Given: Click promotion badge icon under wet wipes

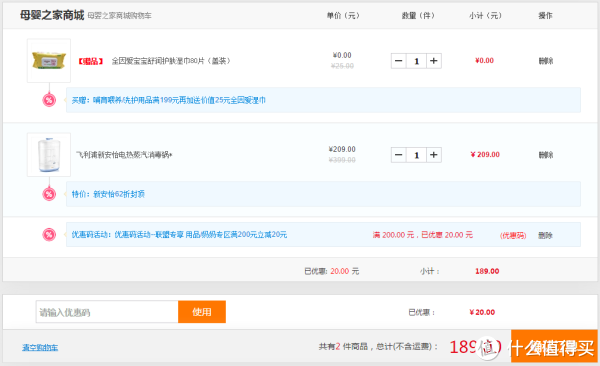Looking at the screenshot, I should pyautogui.click(x=49, y=100).
